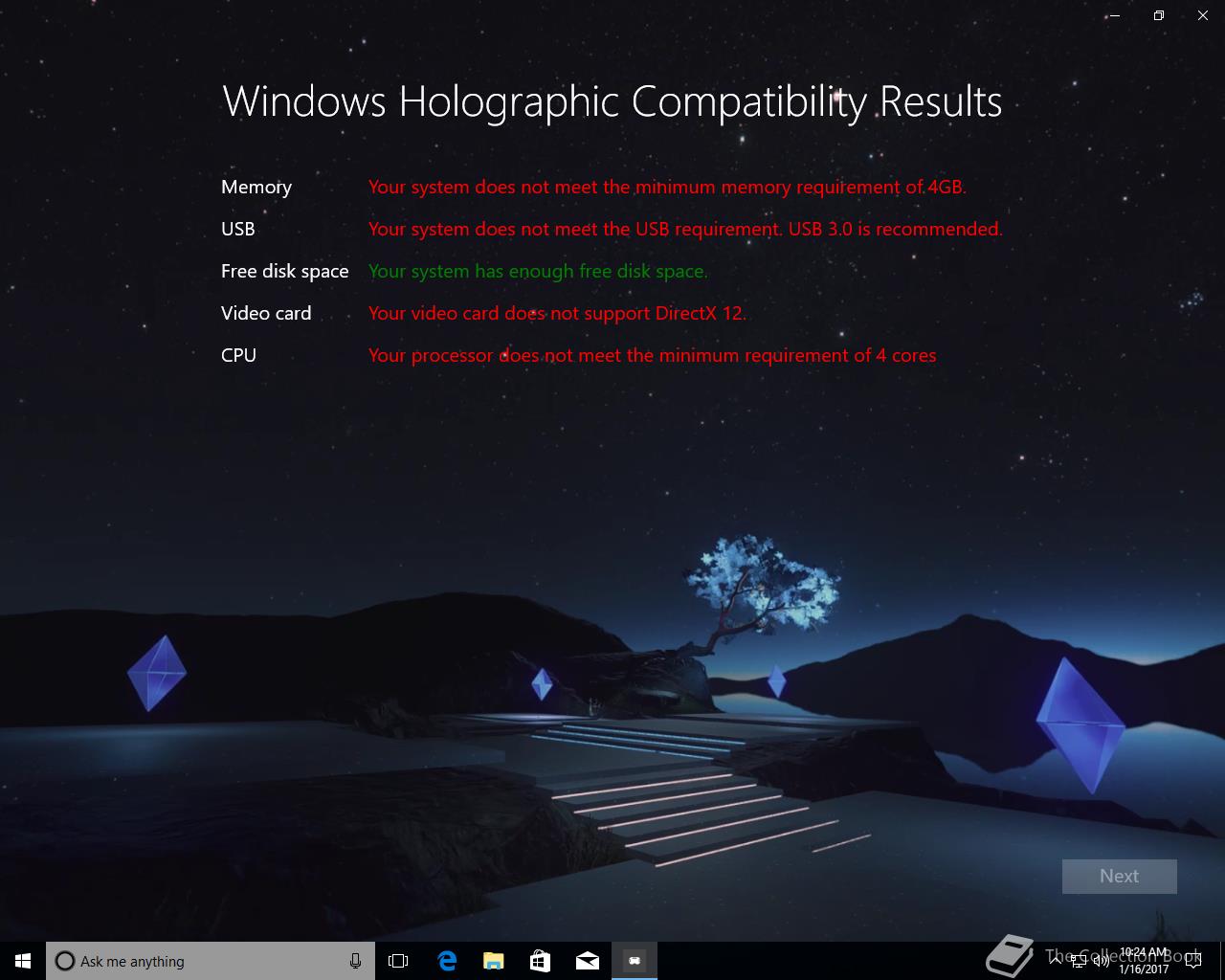Click the Next button

tap(1119, 876)
